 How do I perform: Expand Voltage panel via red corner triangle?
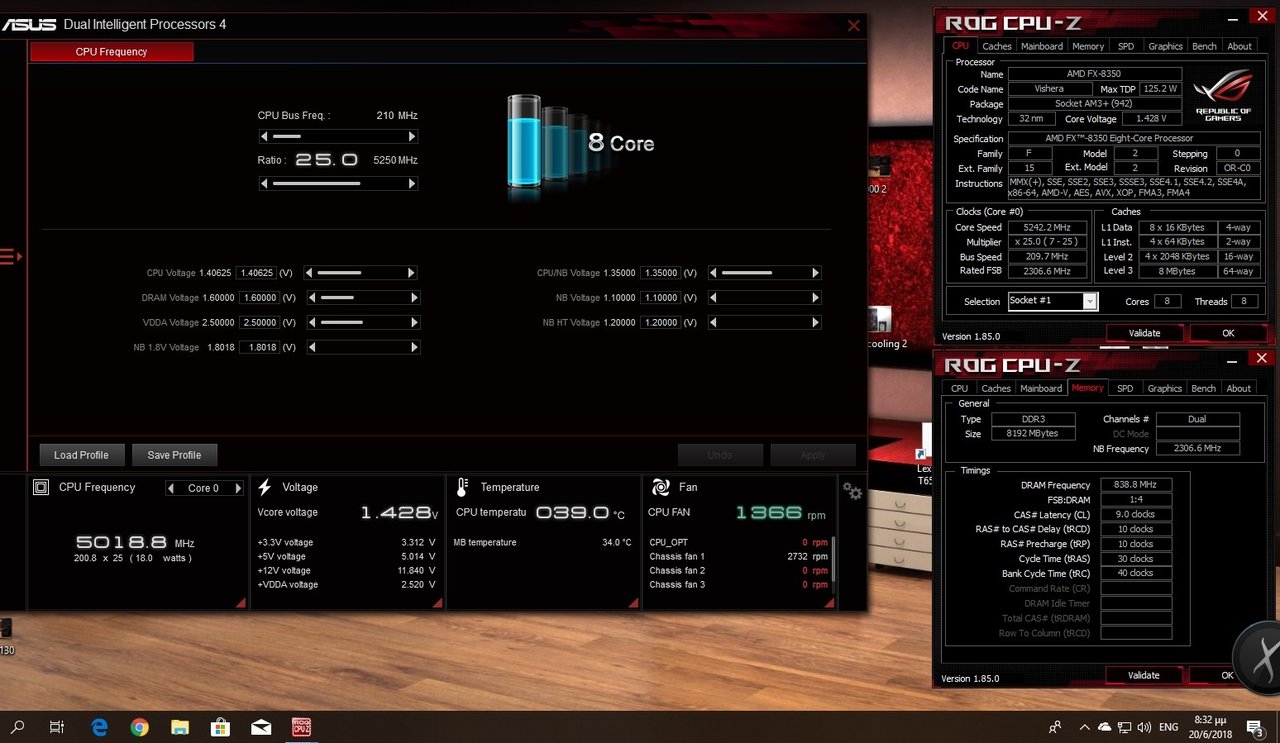[437, 603]
